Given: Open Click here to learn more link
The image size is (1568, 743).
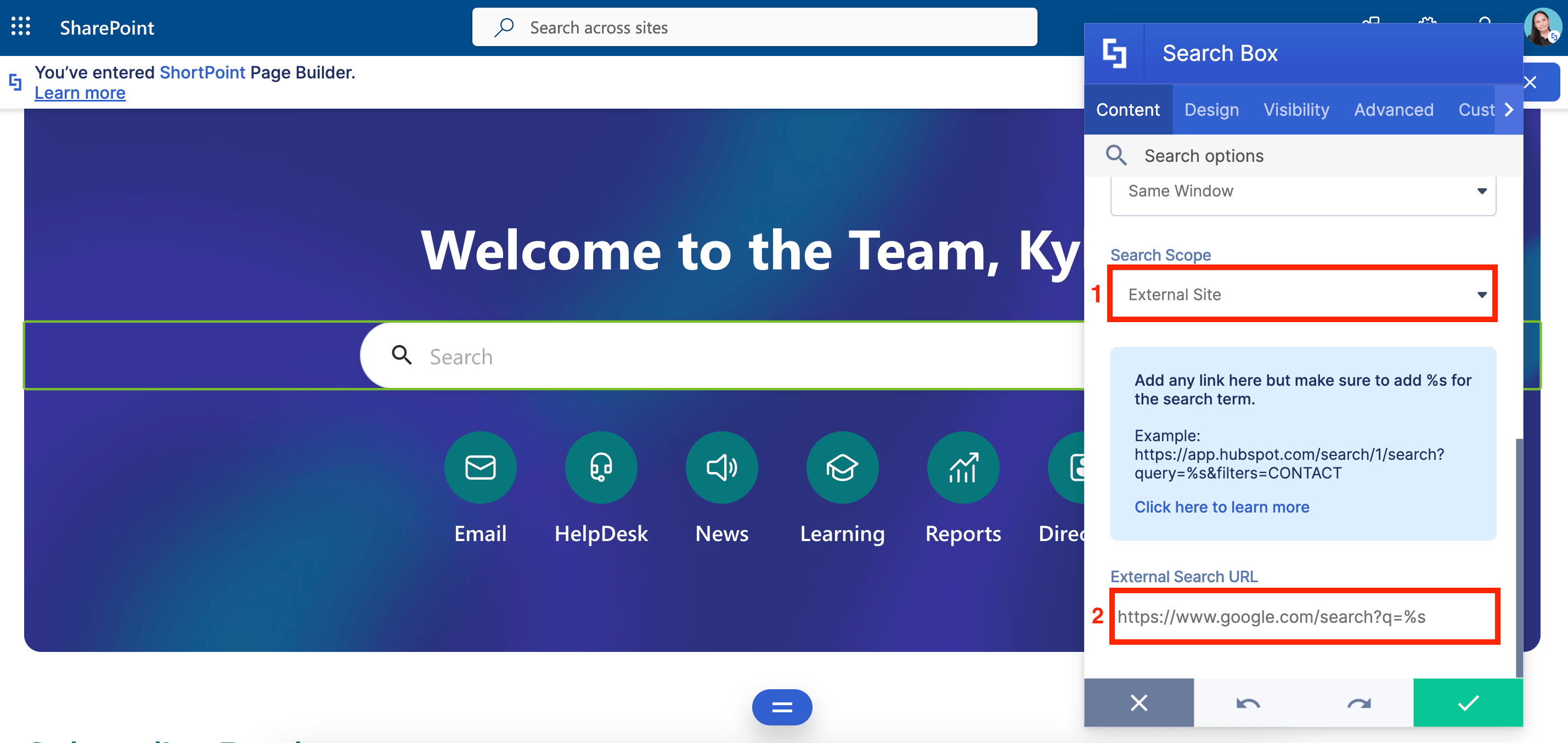Looking at the screenshot, I should tap(1222, 506).
